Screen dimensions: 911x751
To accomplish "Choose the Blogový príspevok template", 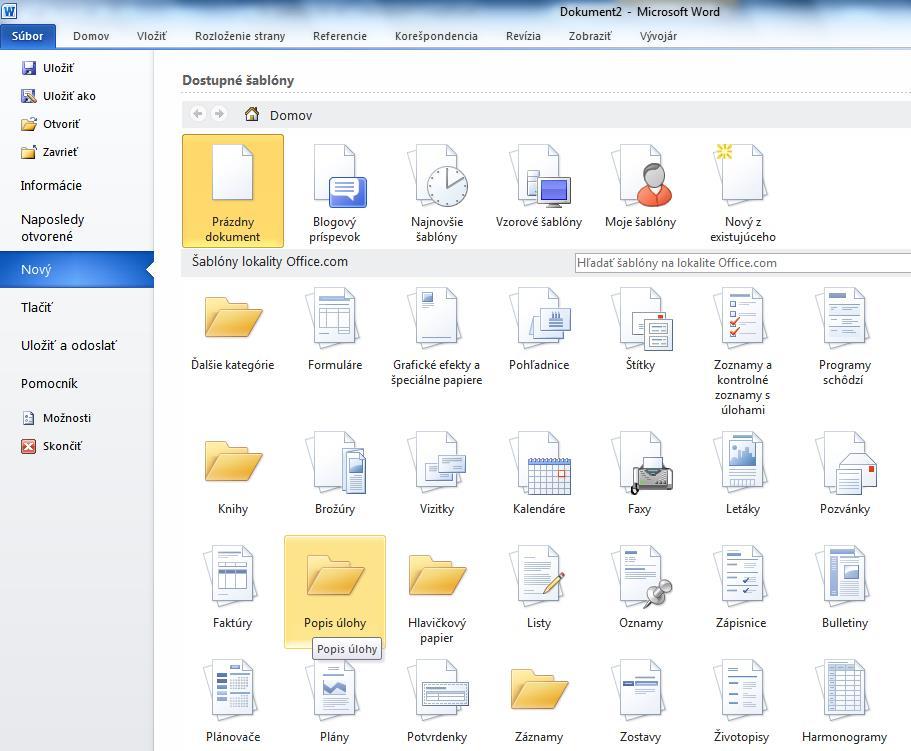I will click(335, 191).
